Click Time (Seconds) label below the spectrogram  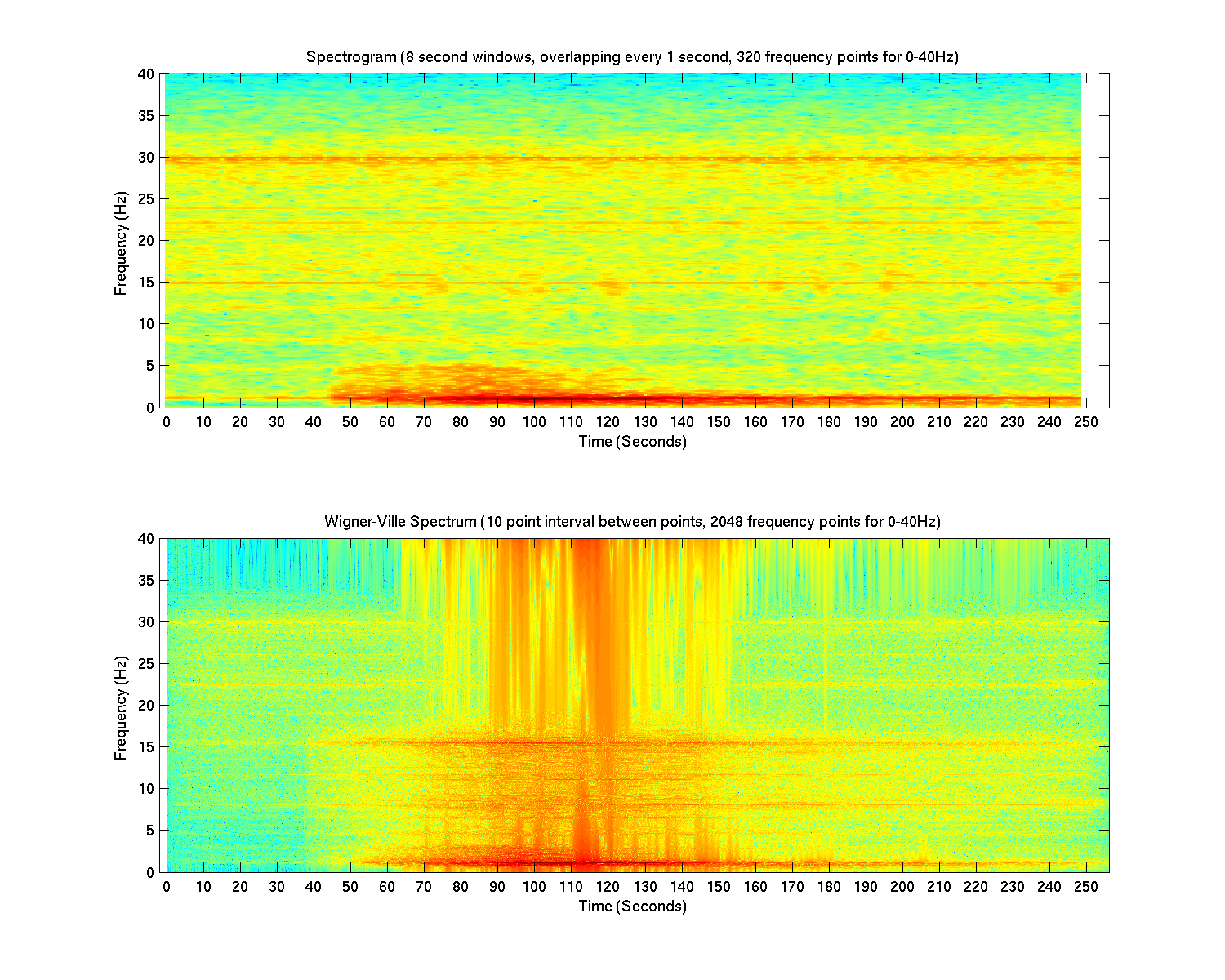point(632,442)
